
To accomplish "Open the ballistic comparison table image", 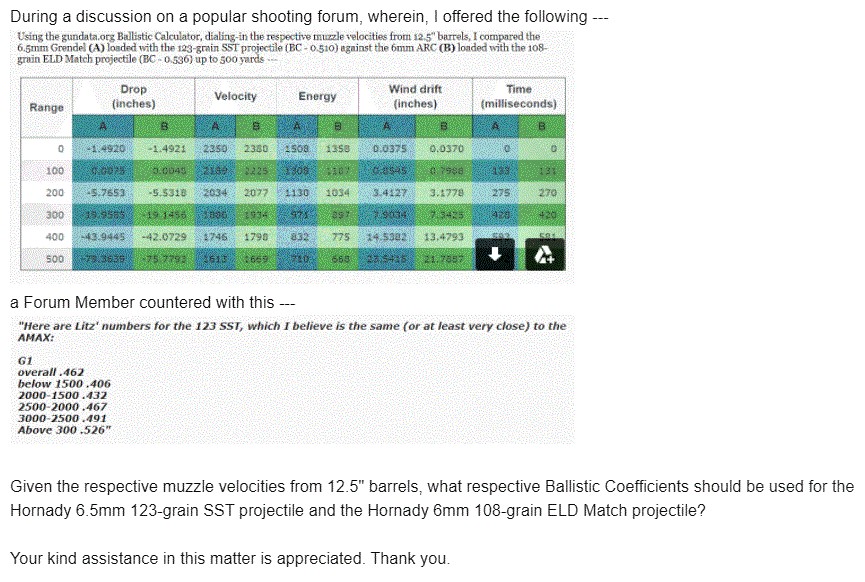I will pos(292,157).
